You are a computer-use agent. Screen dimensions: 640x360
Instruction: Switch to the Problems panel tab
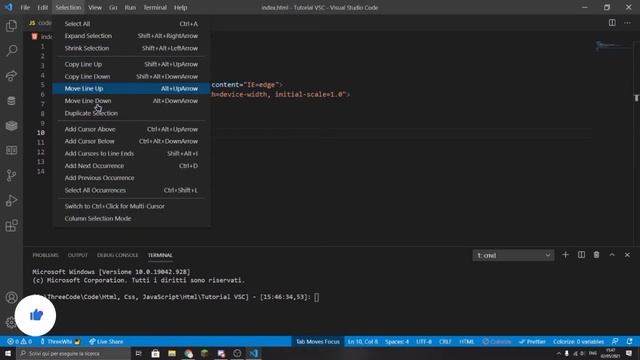(45, 255)
